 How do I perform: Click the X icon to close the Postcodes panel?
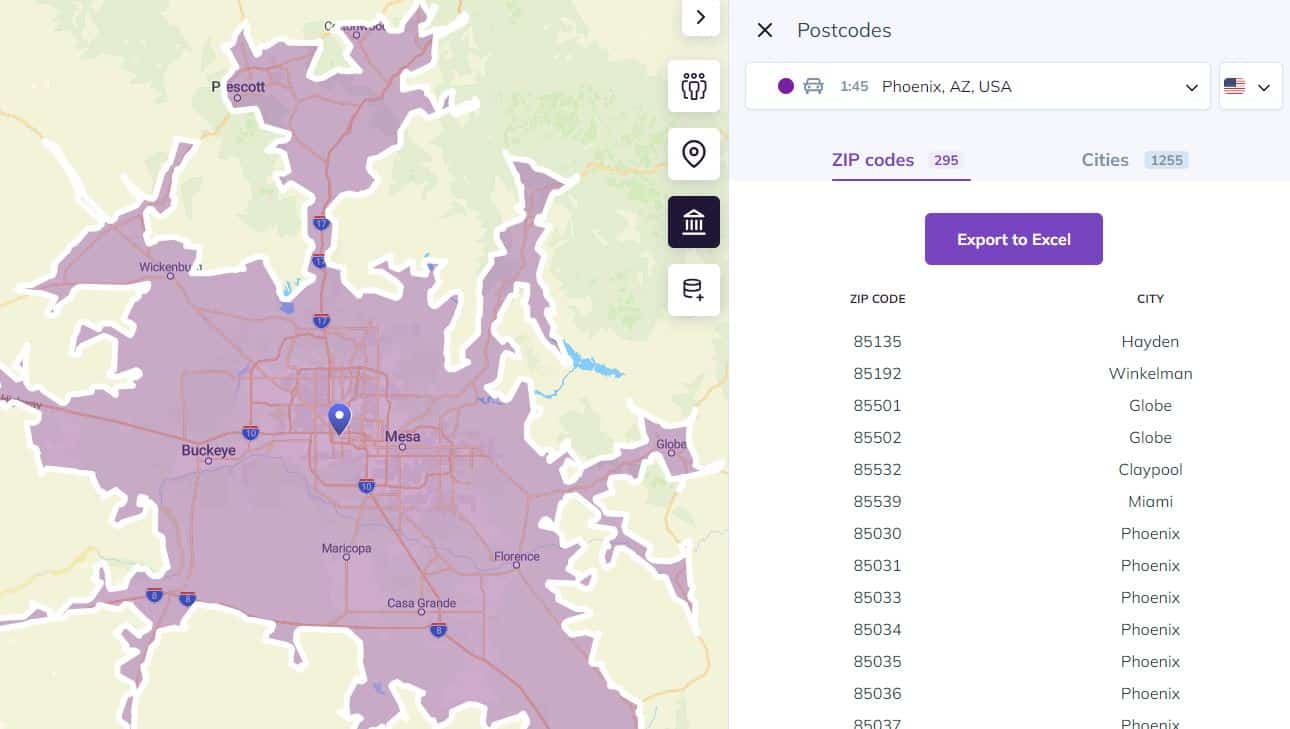765,30
